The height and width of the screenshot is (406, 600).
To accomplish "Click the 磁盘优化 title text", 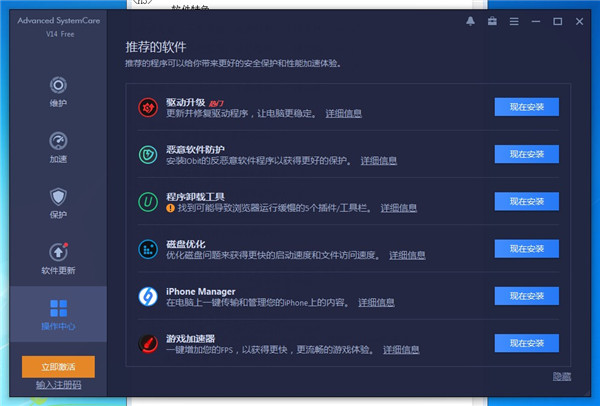I will pos(186,244).
